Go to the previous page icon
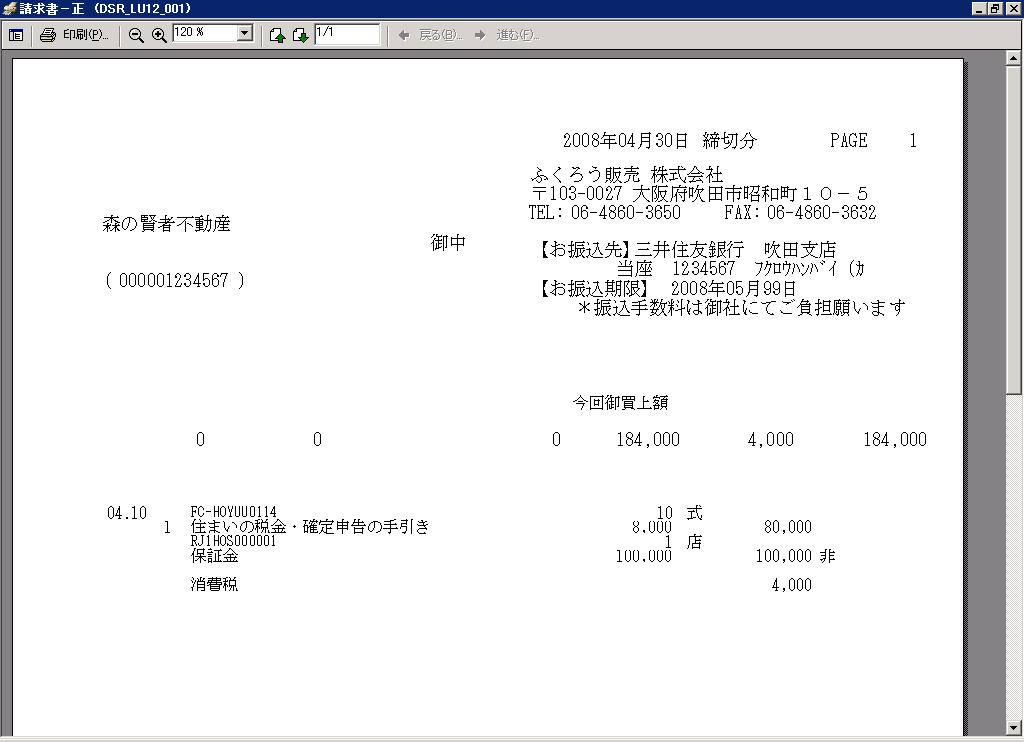The image size is (1024, 742). [277, 35]
